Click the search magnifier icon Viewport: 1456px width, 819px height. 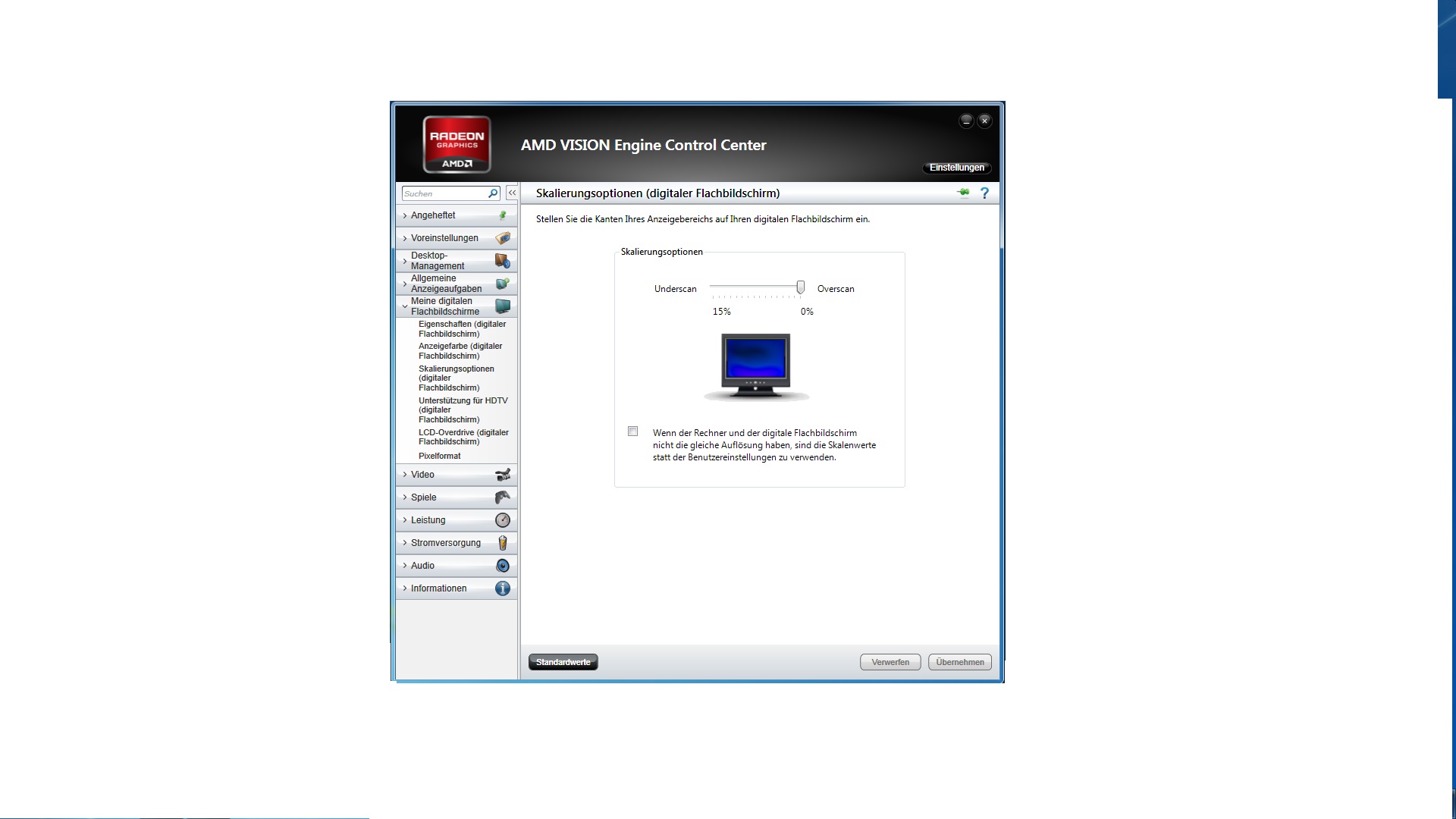493,193
